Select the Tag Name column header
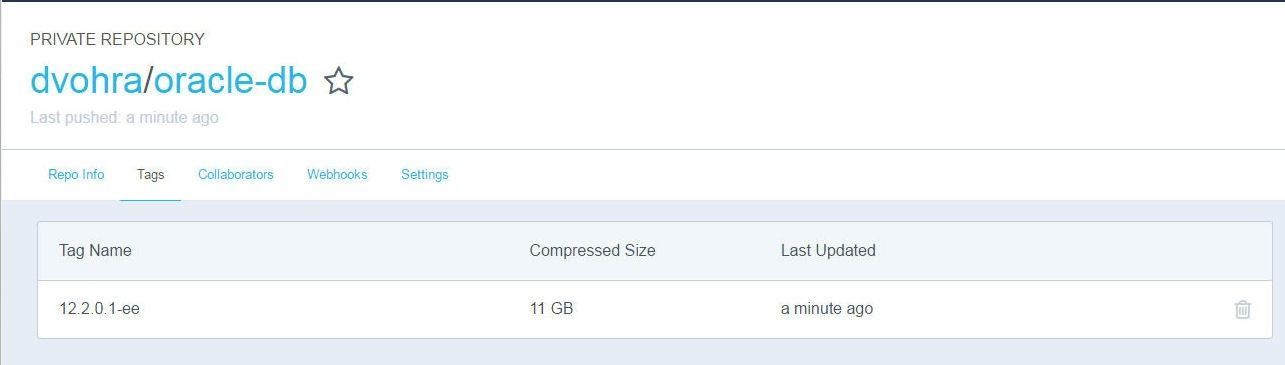 click(95, 250)
